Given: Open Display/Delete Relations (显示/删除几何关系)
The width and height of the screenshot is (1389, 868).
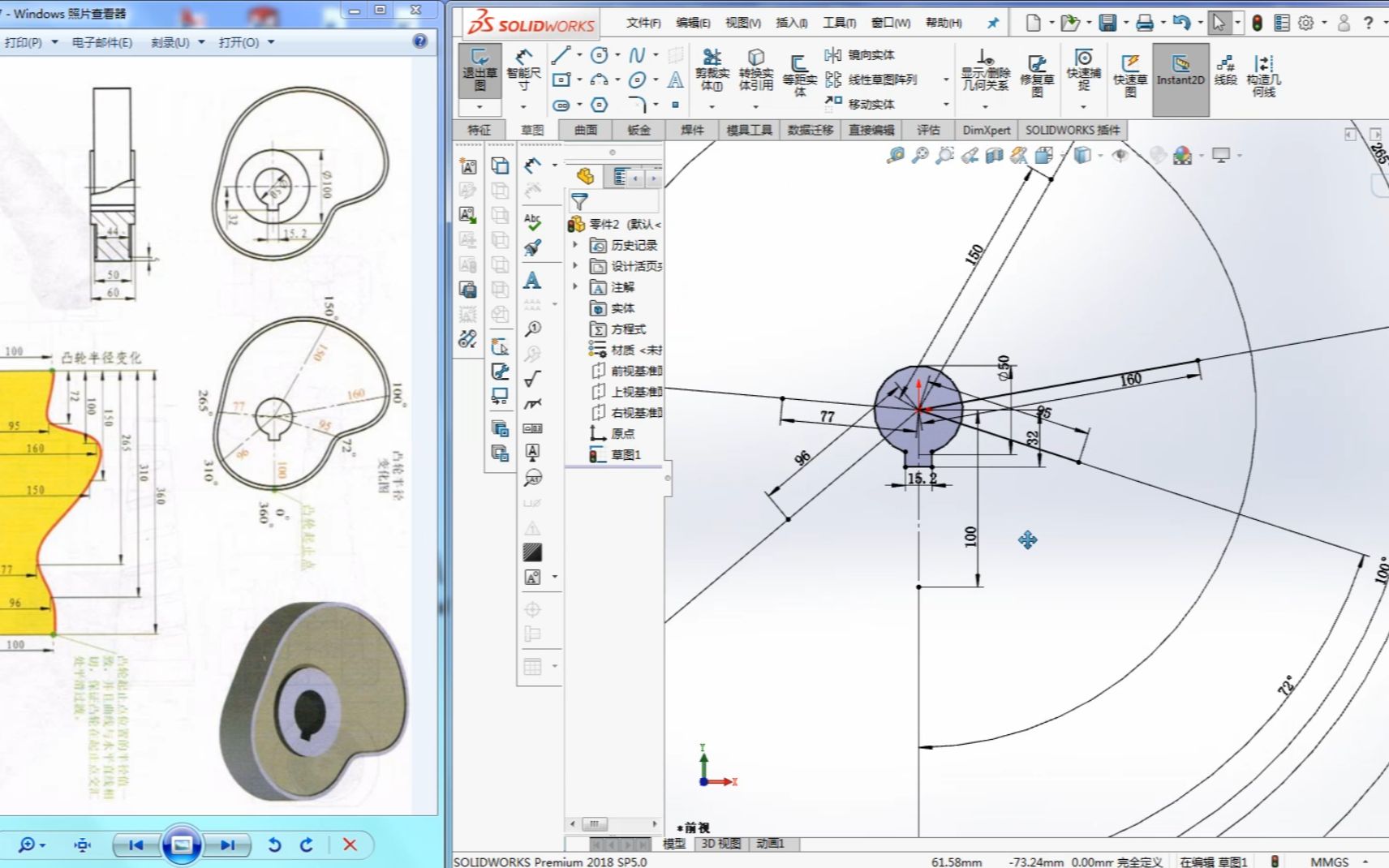Looking at the screenshot, I should coord(985,70).
